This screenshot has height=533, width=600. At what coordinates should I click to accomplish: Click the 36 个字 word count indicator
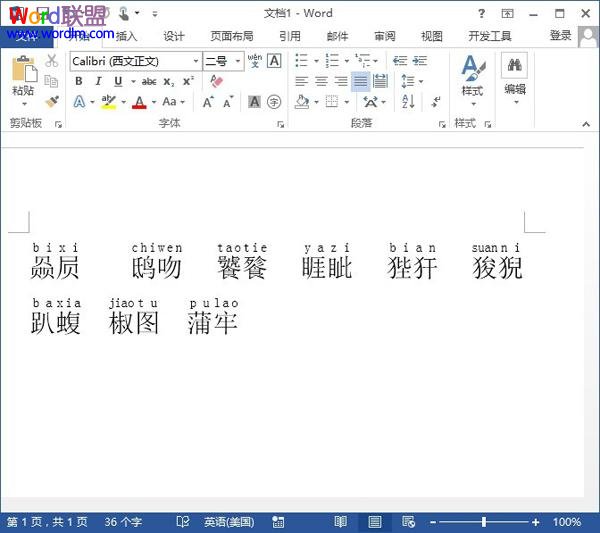[x=123, y=522]
